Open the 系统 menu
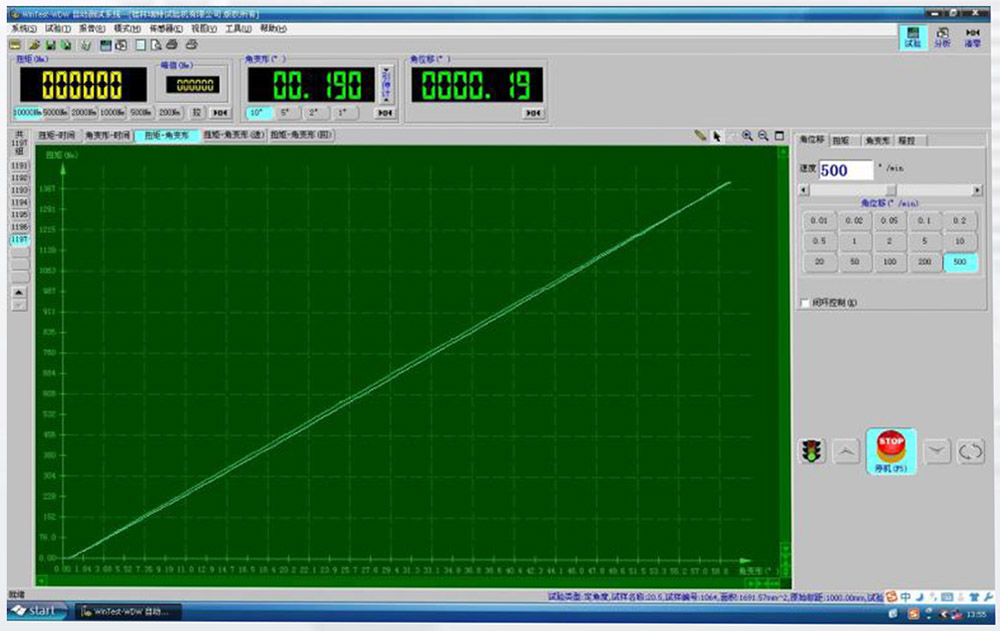 pyautogui.click(x=23, y=28)
